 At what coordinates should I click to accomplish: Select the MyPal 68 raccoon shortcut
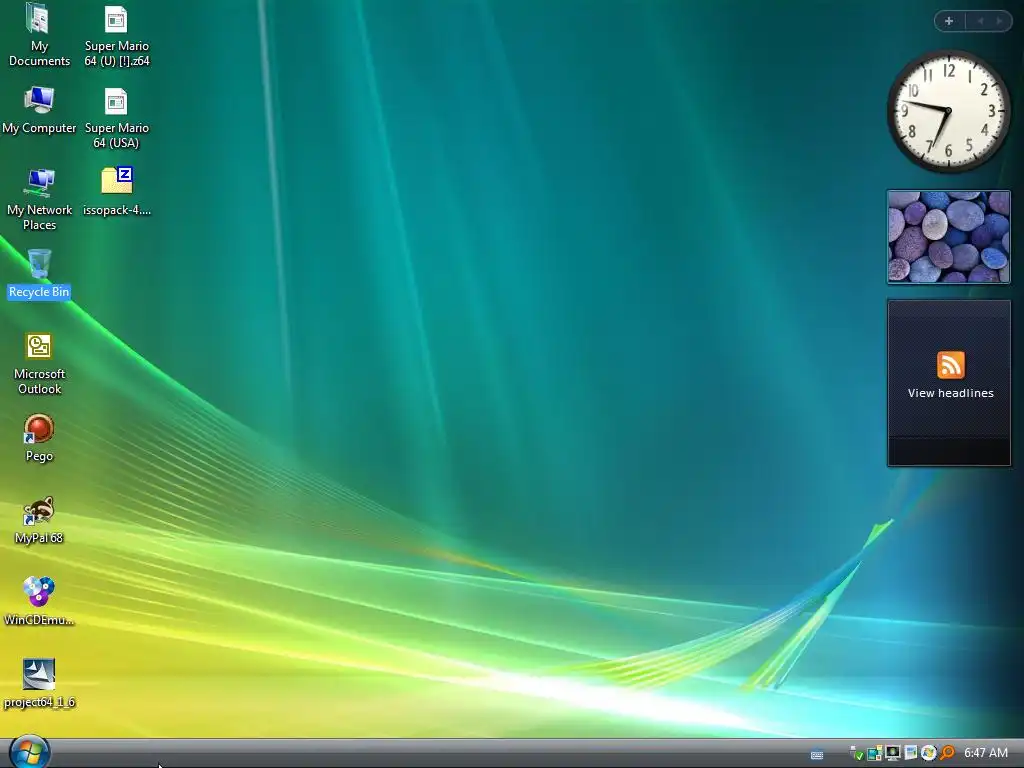pos(39,520)
